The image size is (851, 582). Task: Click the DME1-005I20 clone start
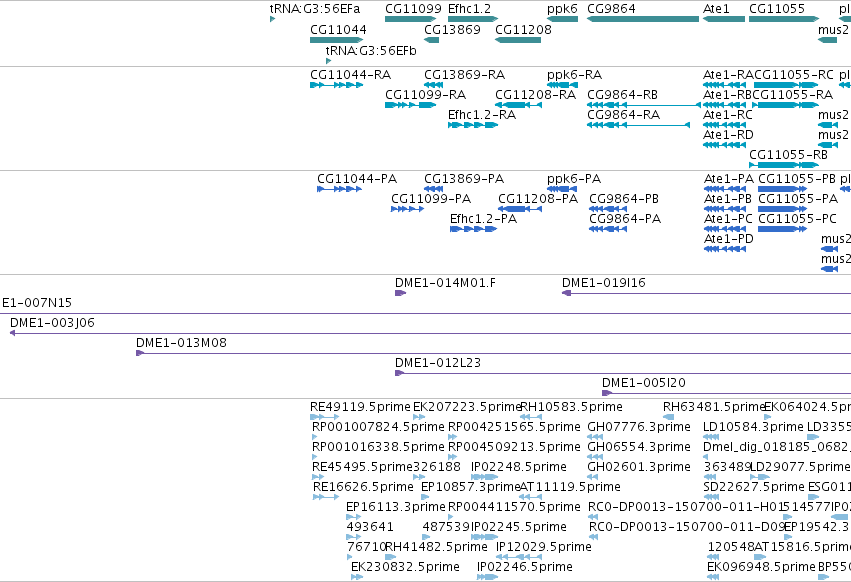click(607, 394)
